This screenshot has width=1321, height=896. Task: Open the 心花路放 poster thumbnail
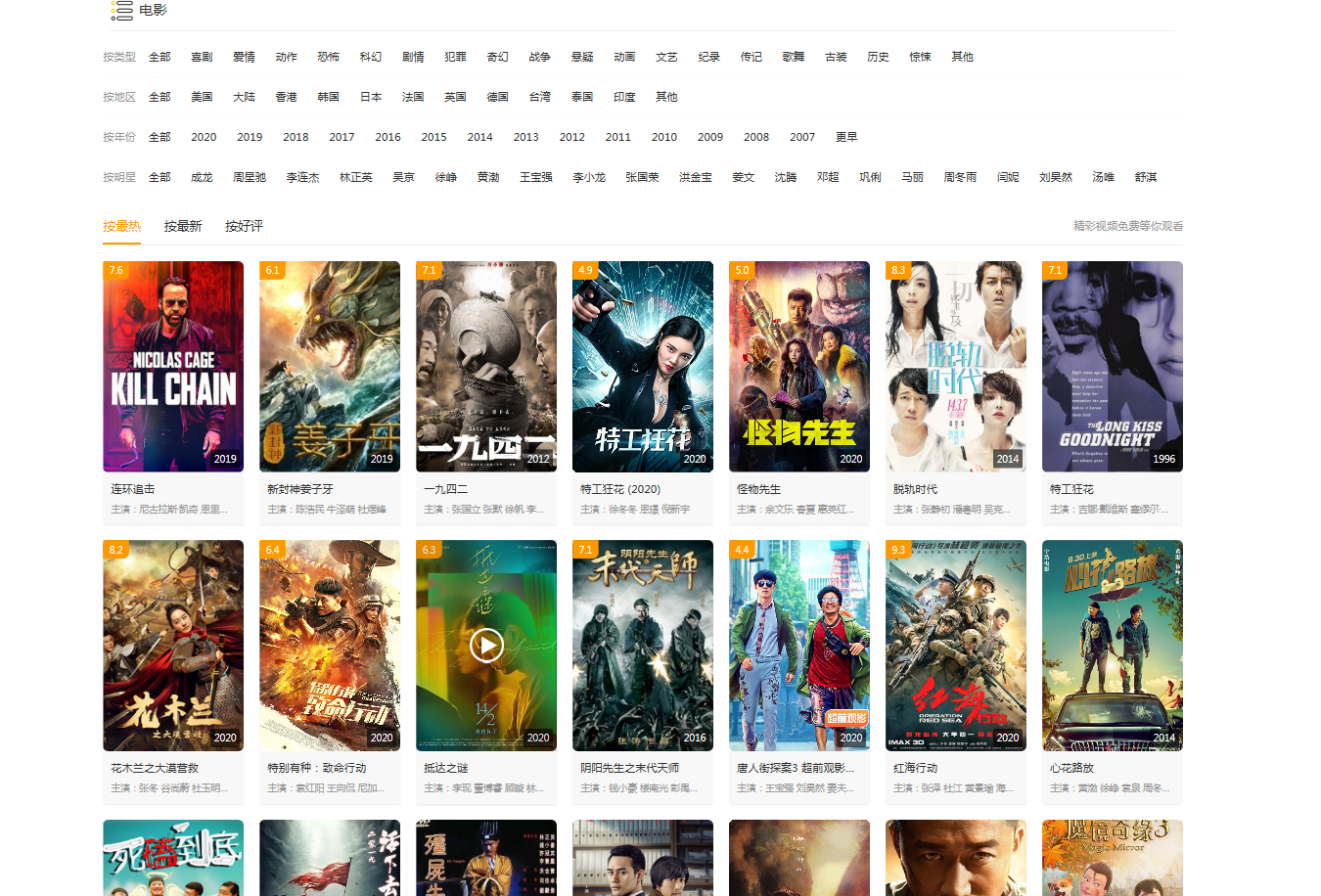pos(1113,646)
